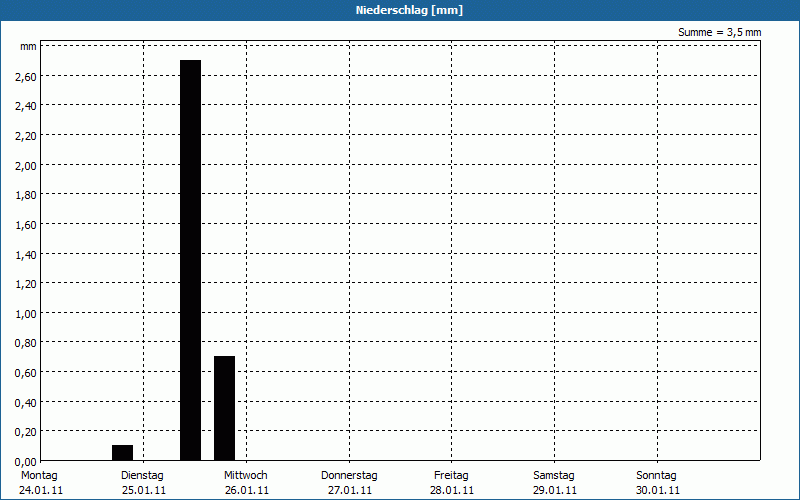The height and width of the screenshot is (500, 800).
Task: Select the small 0,10 mm bar before Dienstag
Action: point(122,453)
